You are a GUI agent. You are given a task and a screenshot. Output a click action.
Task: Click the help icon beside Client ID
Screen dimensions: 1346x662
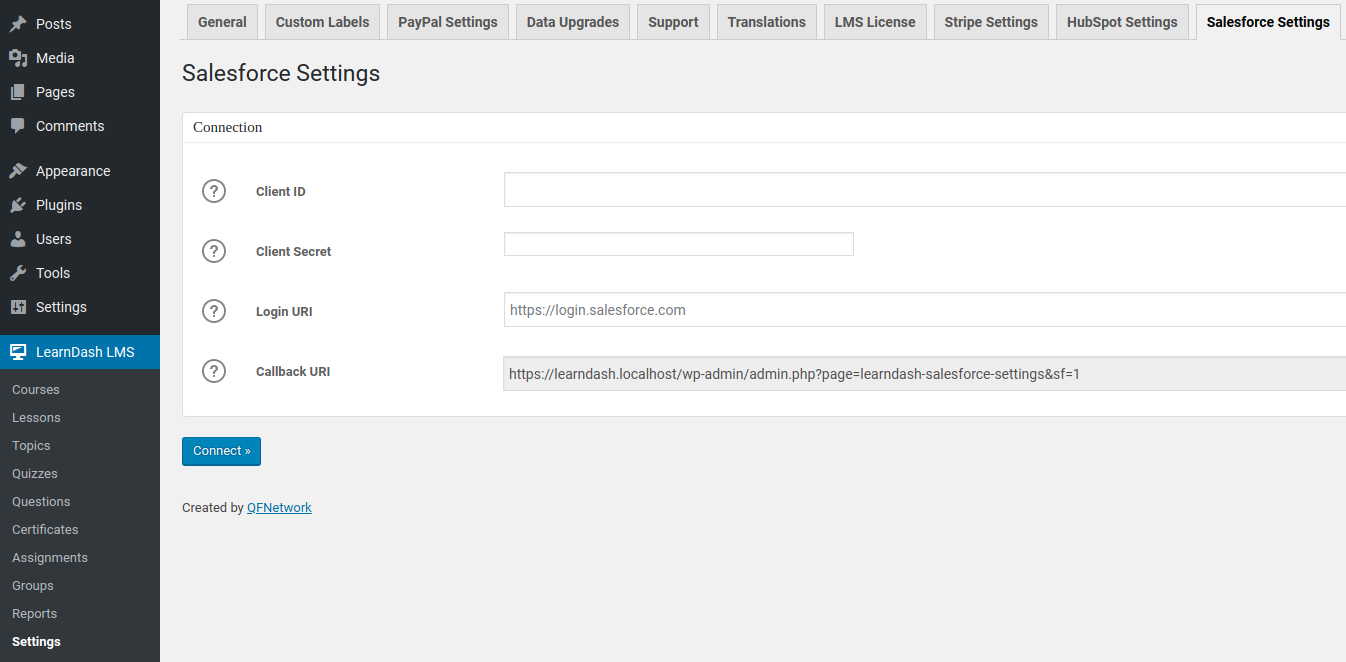click(214, 191)
